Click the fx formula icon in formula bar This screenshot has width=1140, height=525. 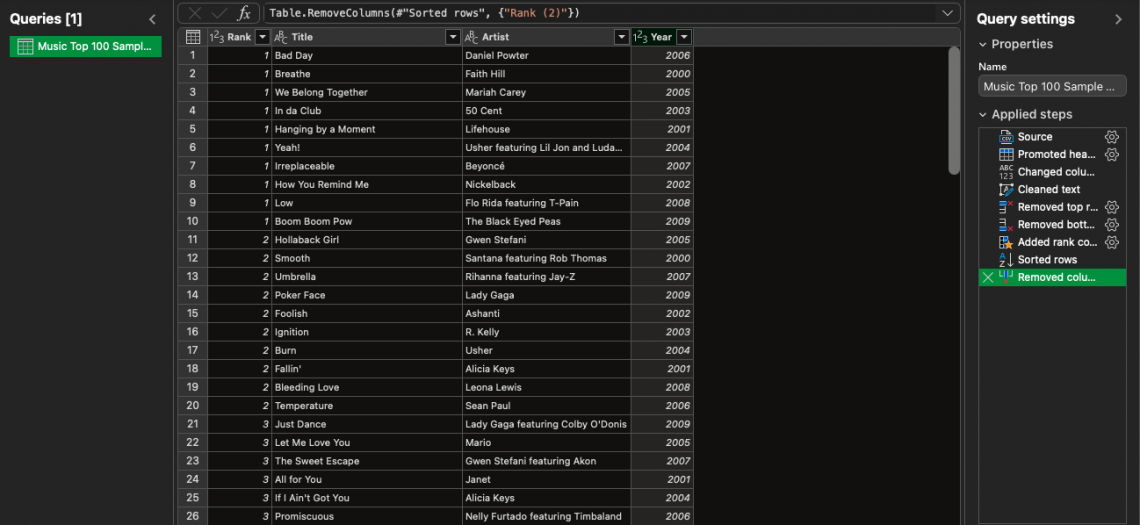(x=243, y=13)
